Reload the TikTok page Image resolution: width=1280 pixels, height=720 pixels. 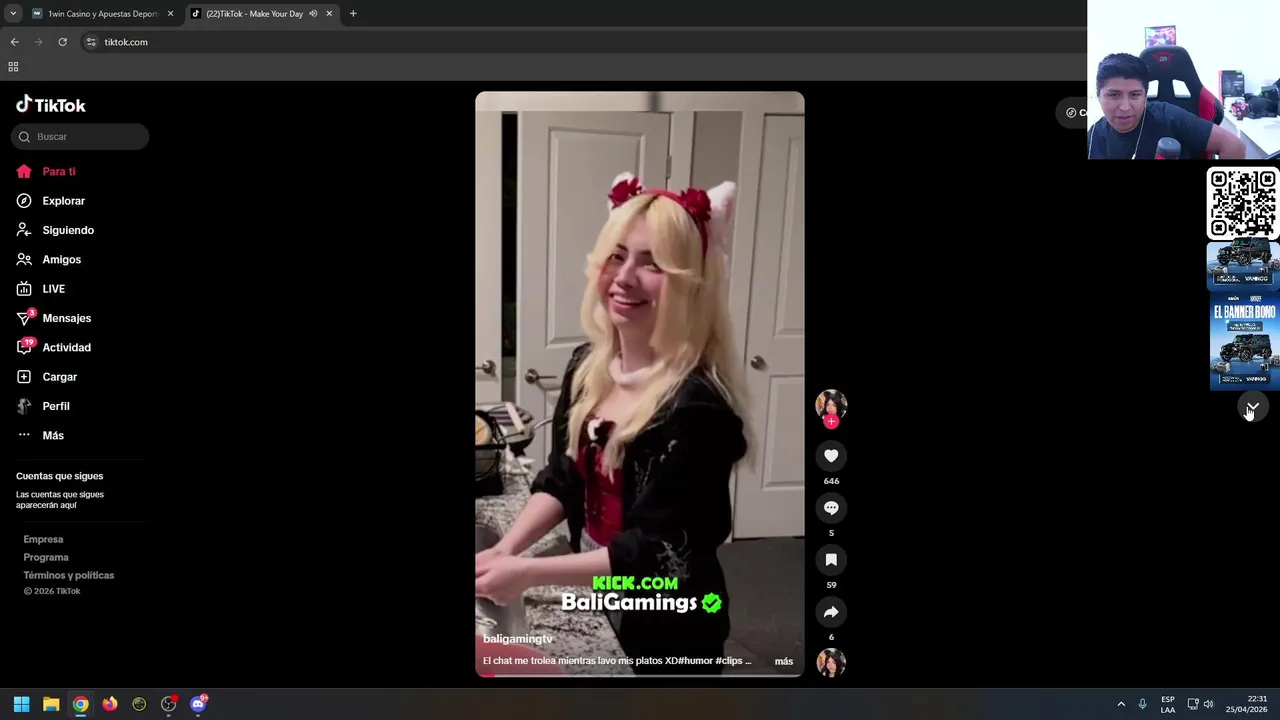point(62,42)
